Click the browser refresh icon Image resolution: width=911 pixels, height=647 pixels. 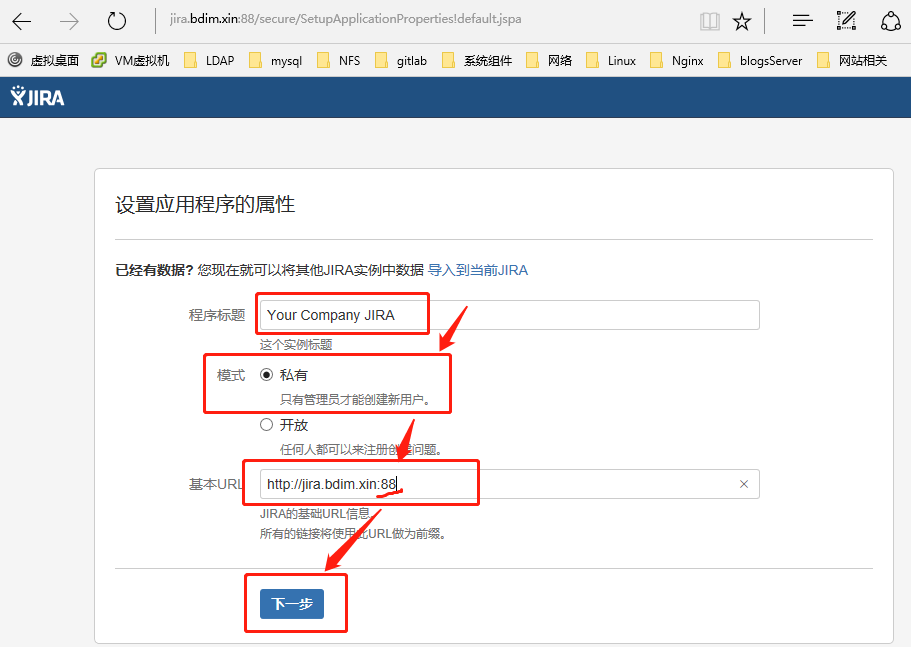tap(117, 20)
